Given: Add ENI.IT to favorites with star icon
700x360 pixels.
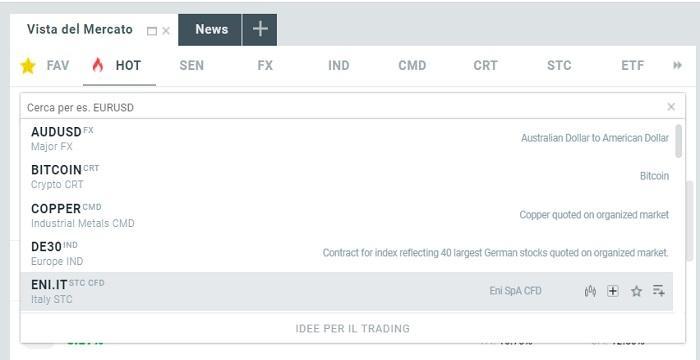Looking at the screenshot, I should 636,292.
